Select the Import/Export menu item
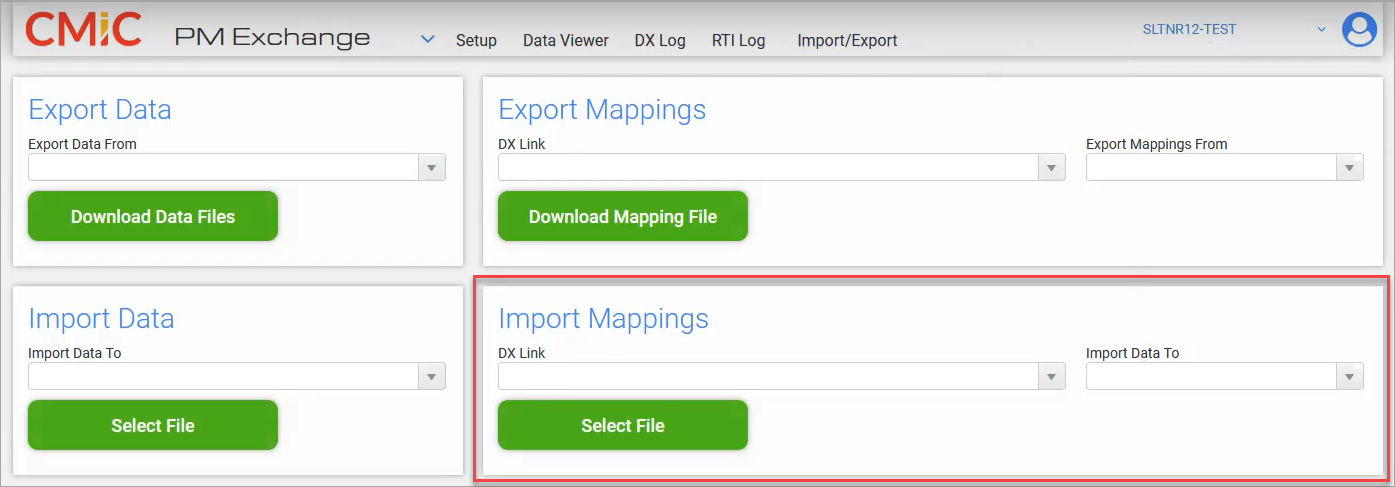 pos(847,41)
